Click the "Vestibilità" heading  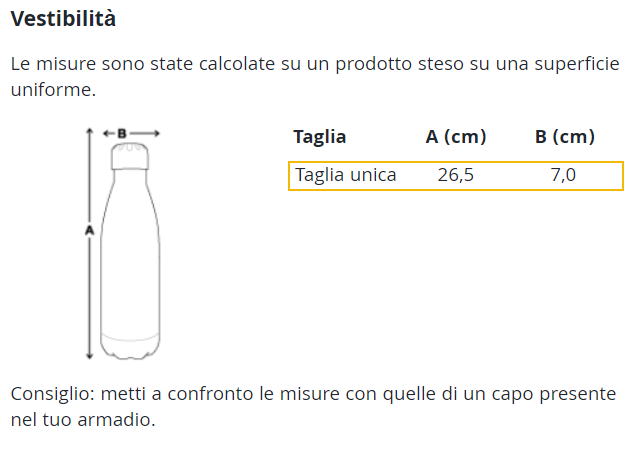(63, 19)
